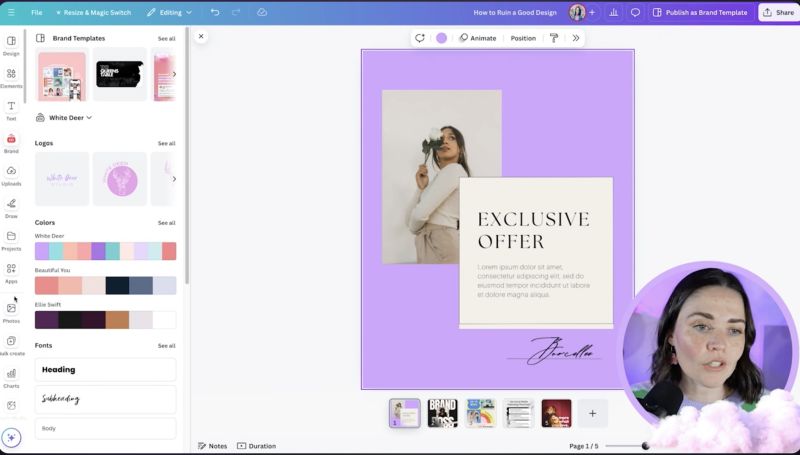Expand more toolbar options with double chevron

(x=576, y=38)
